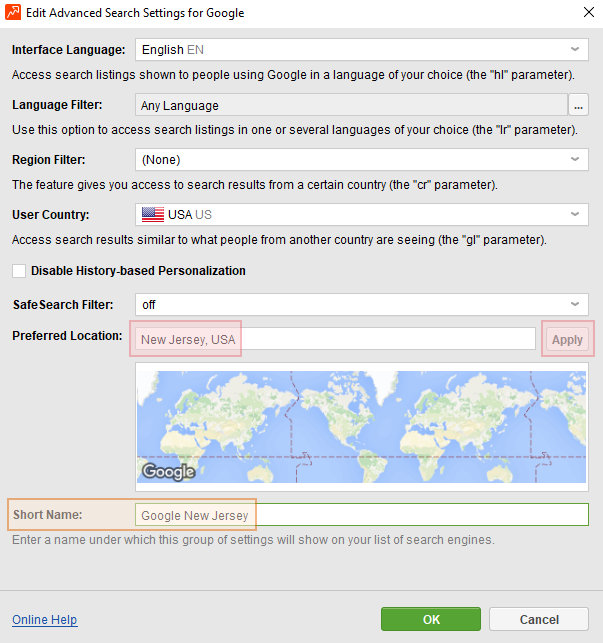Screen dimensions: 603x643
Task: Click the world map preview
Action: [x=361, y=427]
